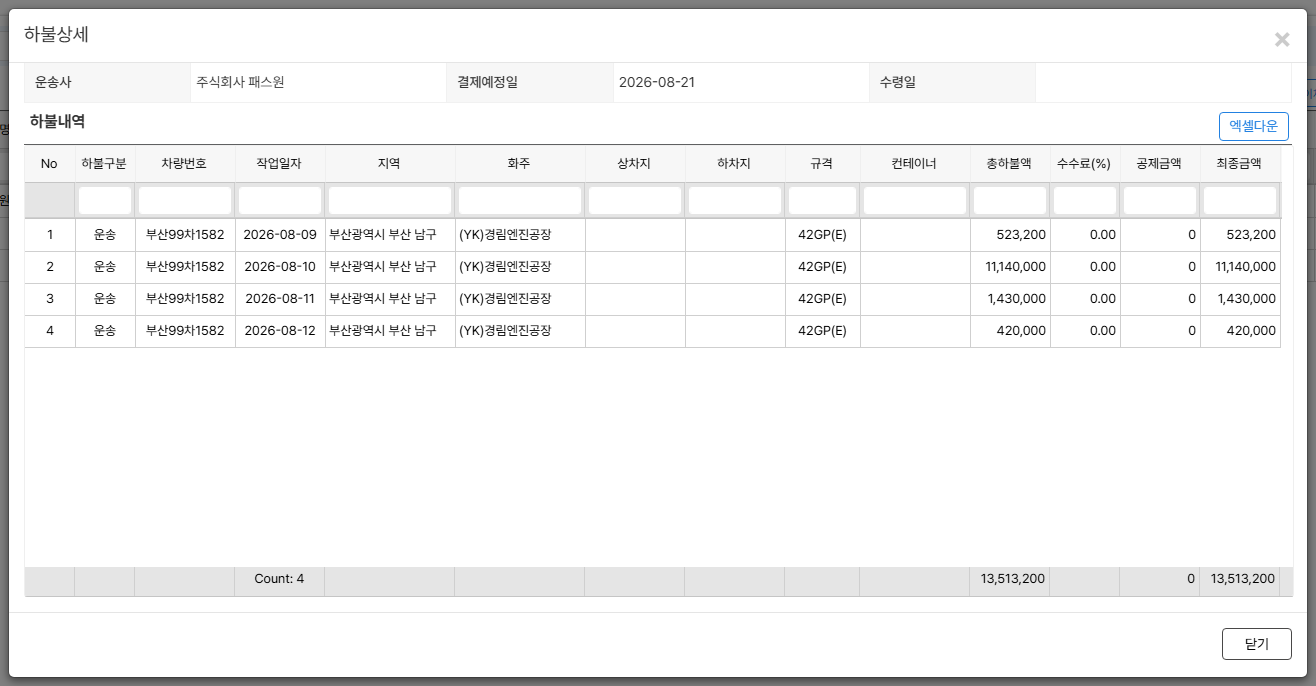Sort by 화주 column header

pyautogui.click(x=520, y=164)
